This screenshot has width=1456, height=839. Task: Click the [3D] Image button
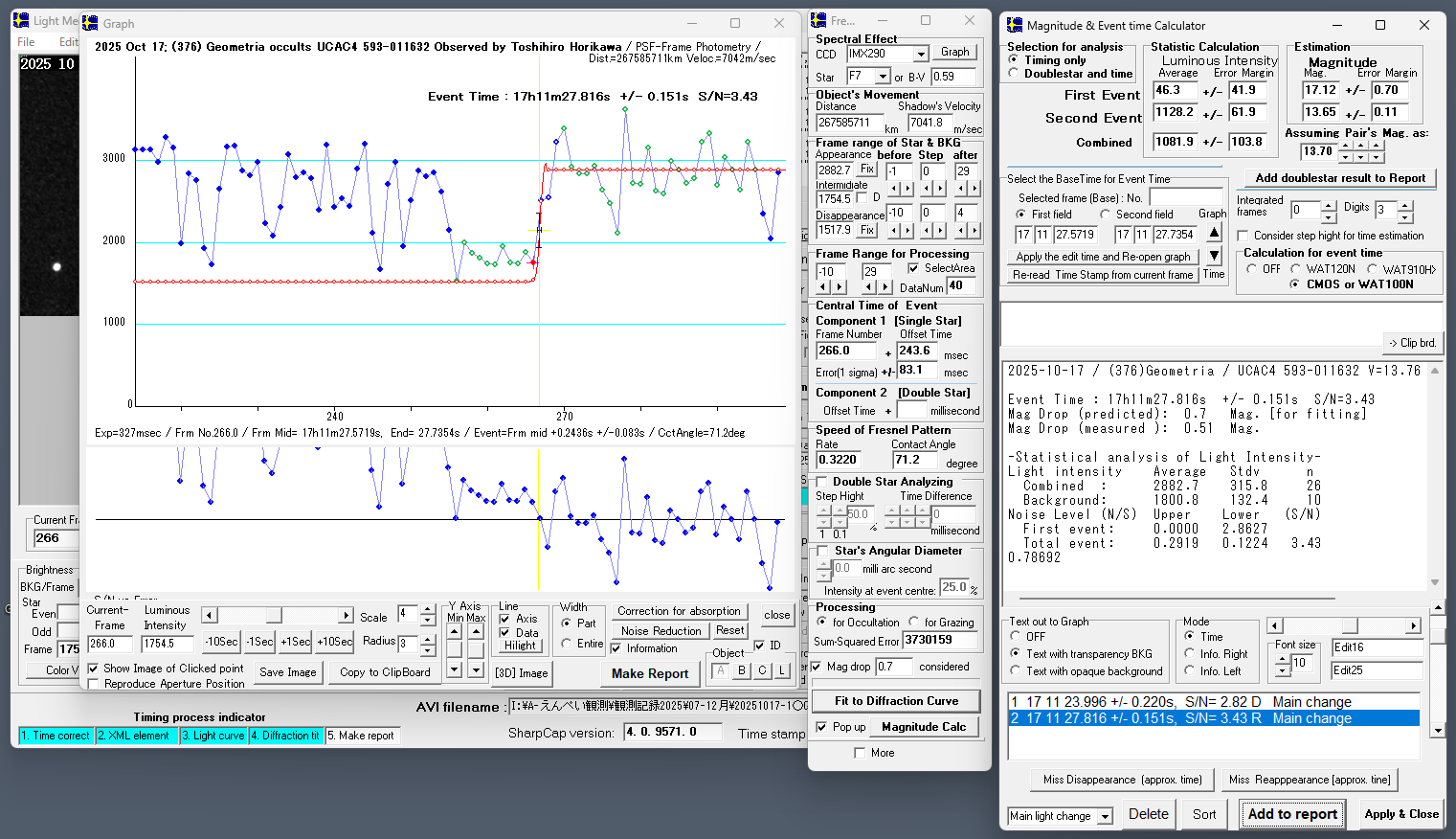[522, 673]
